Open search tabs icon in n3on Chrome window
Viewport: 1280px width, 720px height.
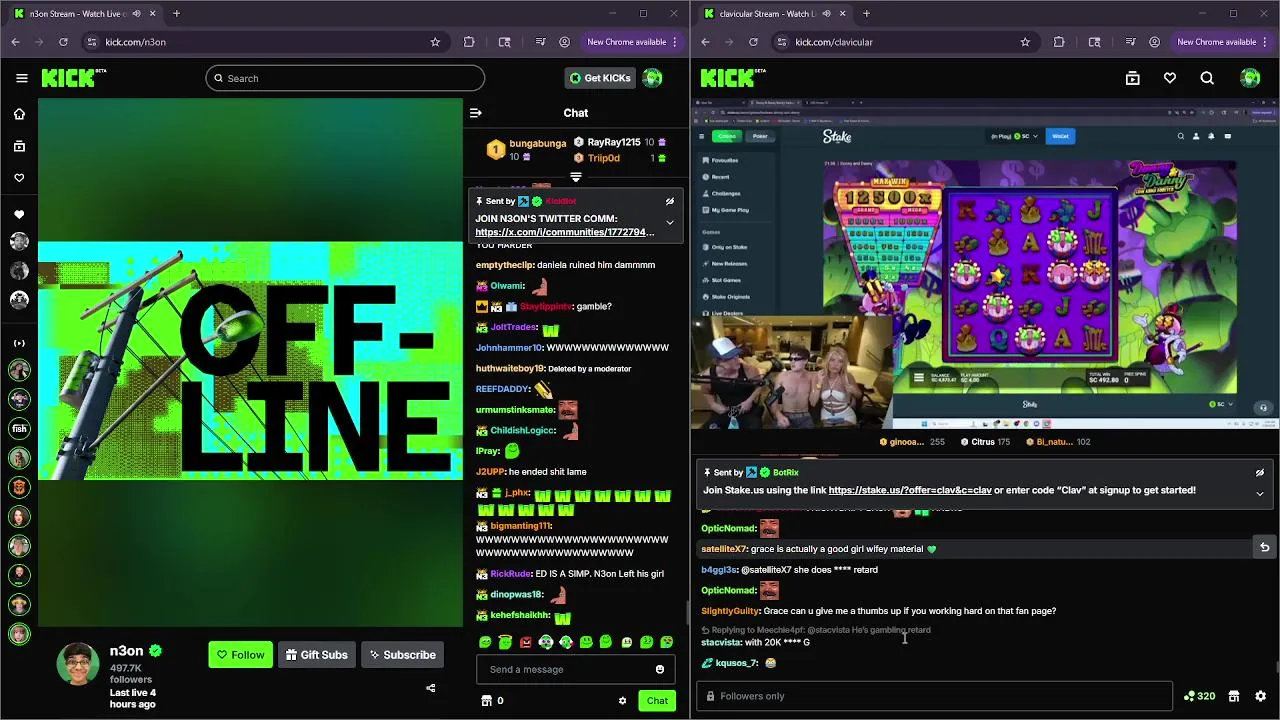[x=505, y=42]
